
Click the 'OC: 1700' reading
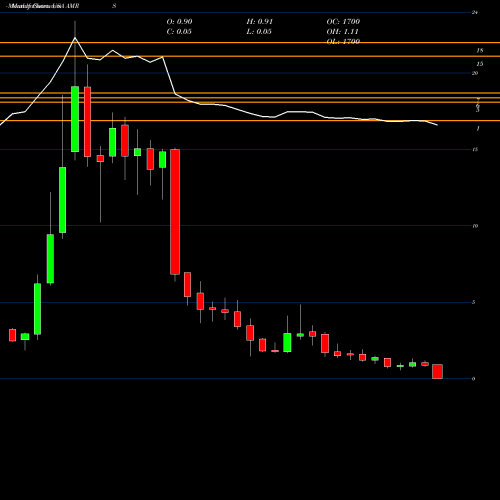(343, 22)
